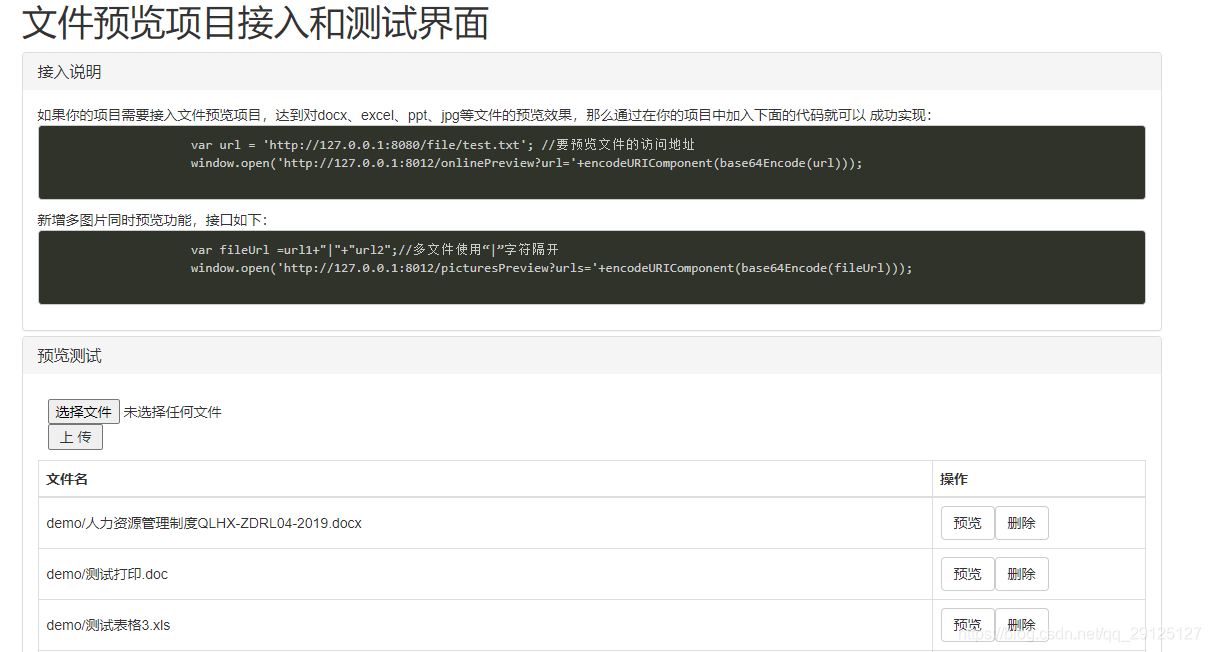Preview the 人力资源管理制度QLHX-ZDRL04-2019.docx file
Image resolution: width=1211 pixels, height=652 pixels.
pos(967,523)
